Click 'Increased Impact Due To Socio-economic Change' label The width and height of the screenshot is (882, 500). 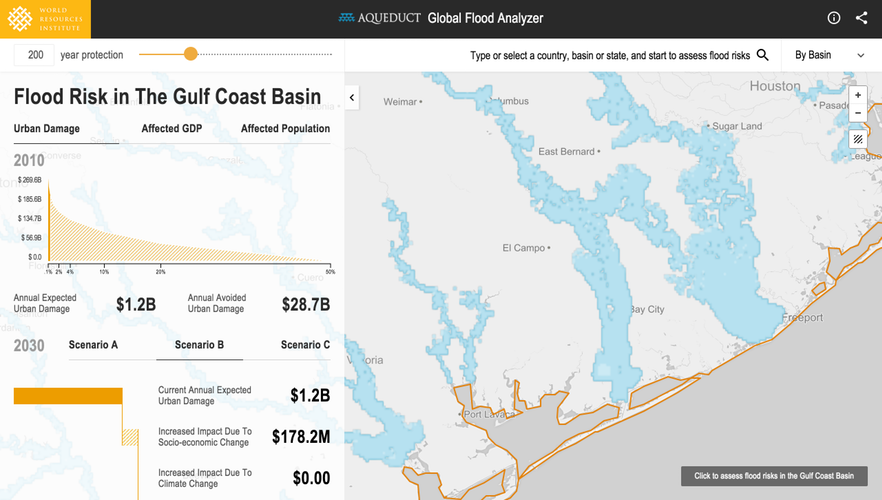point(205,437)
